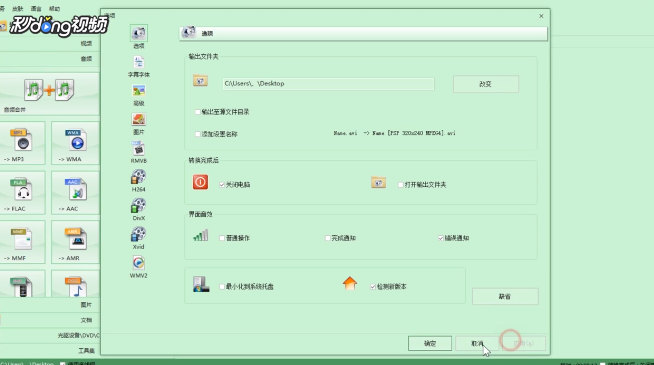Click the 改变 button for the output folder
The image size is (654, 365).
pyautogui.click(x=486, y=84)
